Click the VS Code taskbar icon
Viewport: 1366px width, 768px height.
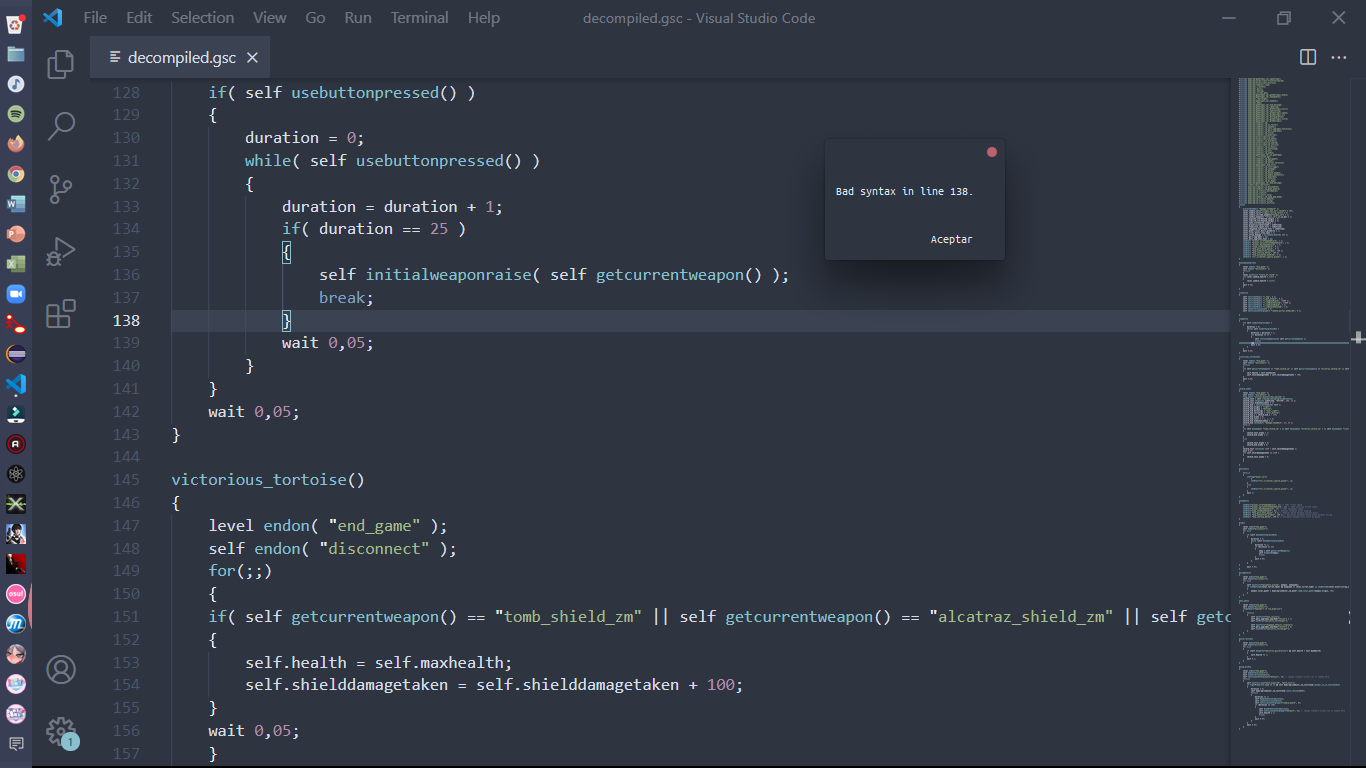point(16,384)
